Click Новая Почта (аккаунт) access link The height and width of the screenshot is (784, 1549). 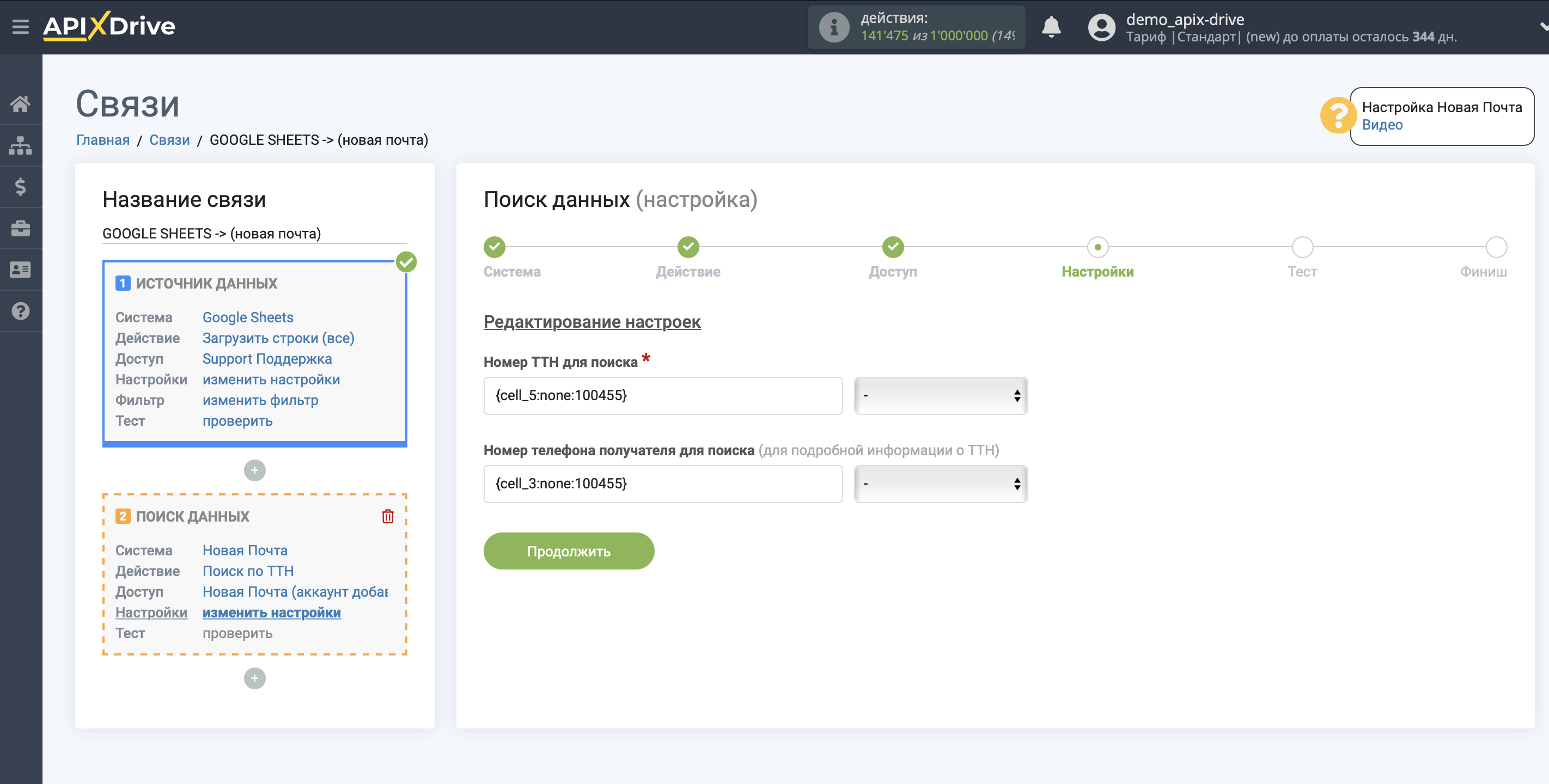click(x=295, y=592)
